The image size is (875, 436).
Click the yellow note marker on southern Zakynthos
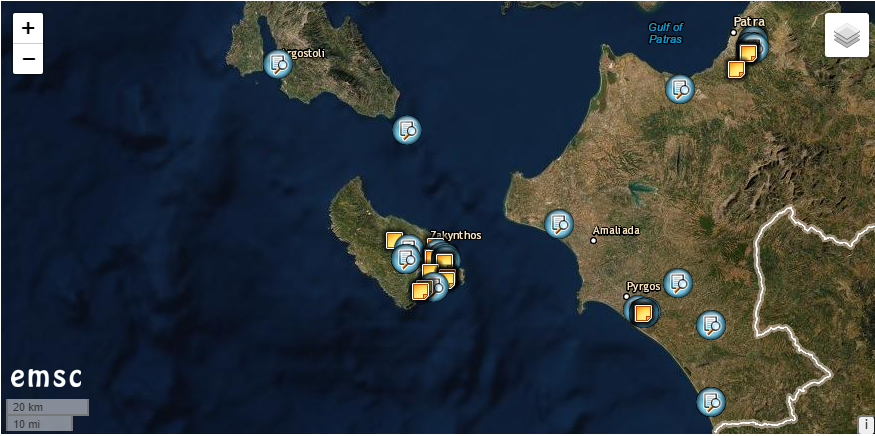tap(420, 291)
